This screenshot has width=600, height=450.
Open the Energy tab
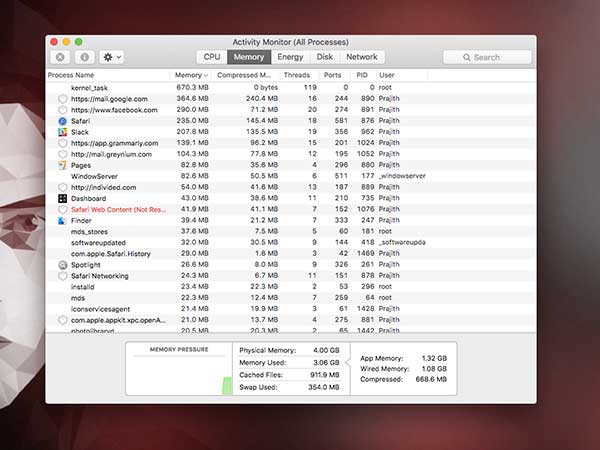290,57
